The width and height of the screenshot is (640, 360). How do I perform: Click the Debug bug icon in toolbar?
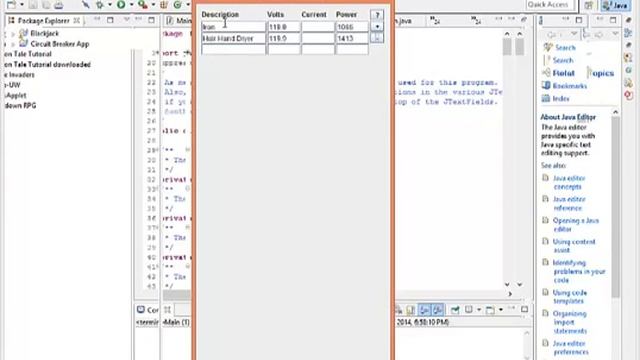(x=100, y=5)
